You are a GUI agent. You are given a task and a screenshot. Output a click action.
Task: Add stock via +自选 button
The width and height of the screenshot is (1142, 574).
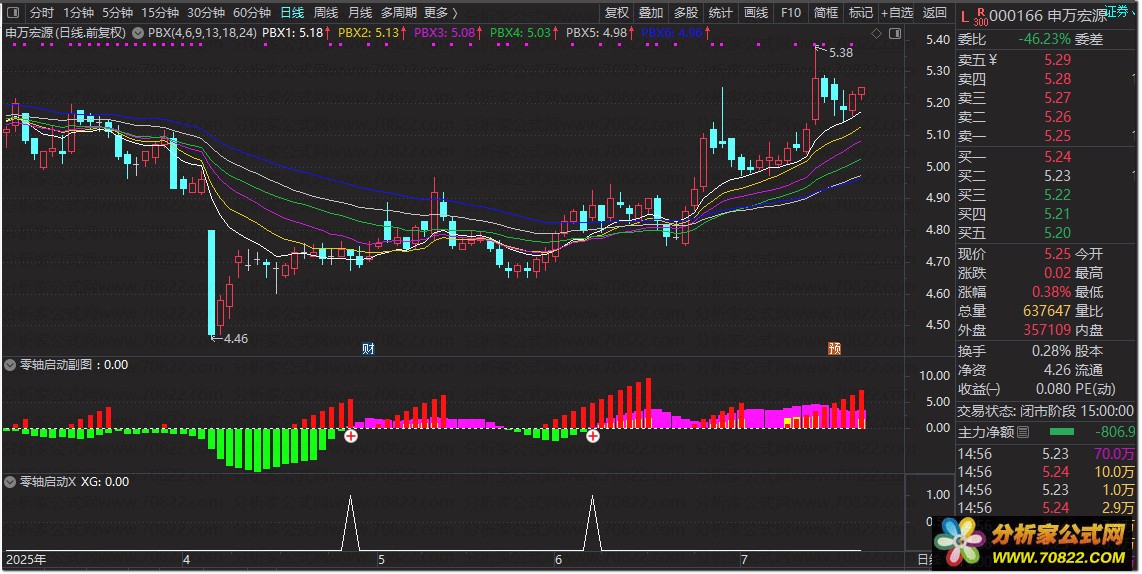pyautogui.click(x=897, y=12)
